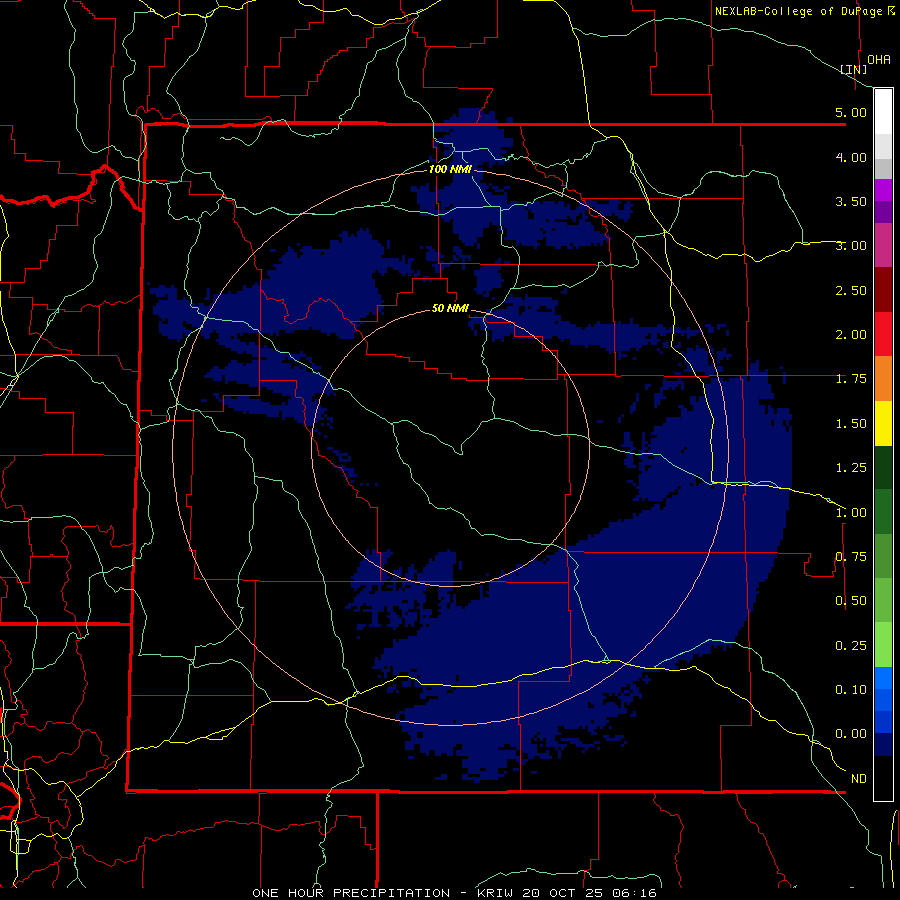Select the black ND swatch in legend
The image size is (900, 900).
(883, 778)
